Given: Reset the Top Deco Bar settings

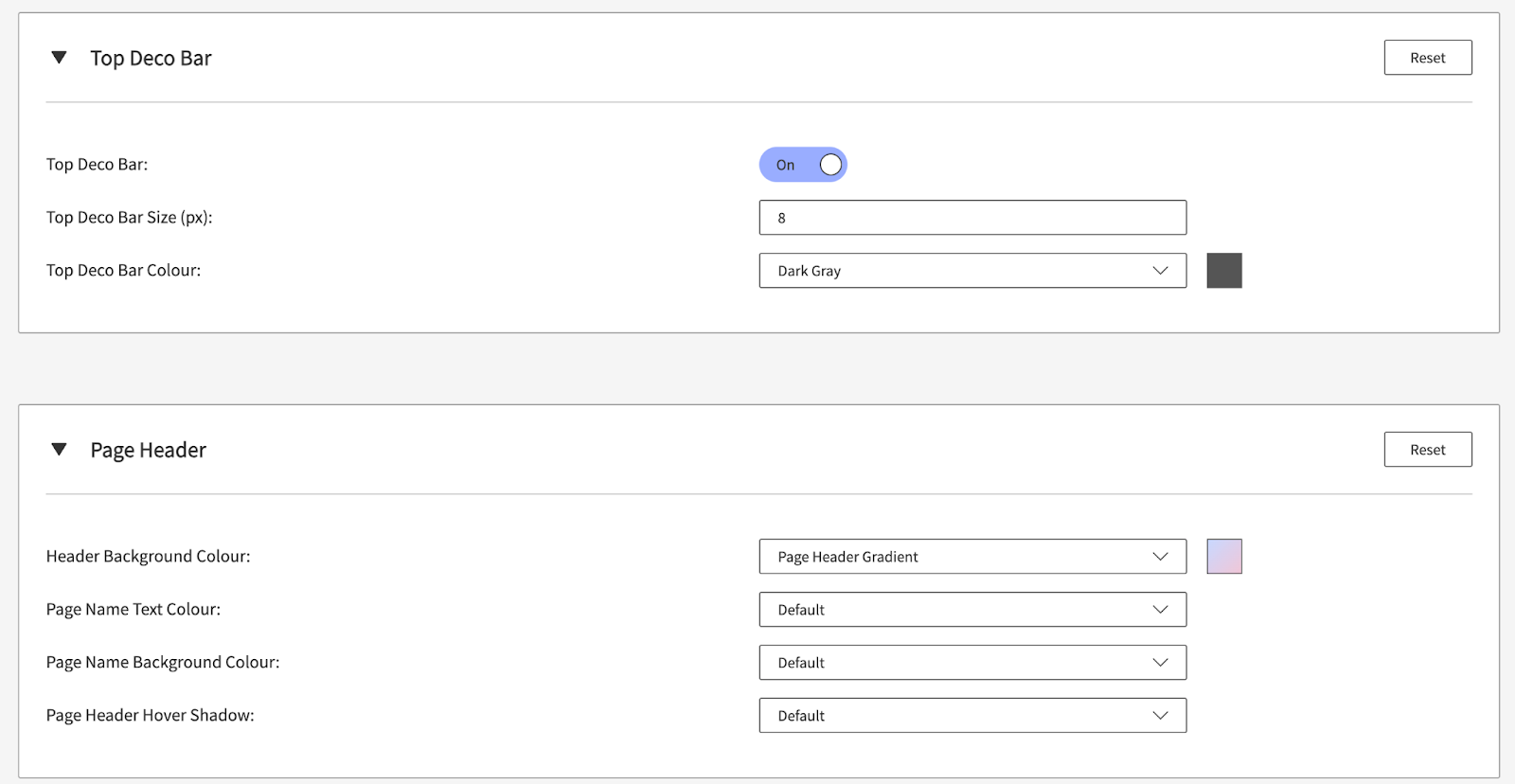Looking at the screenshot, I should pos(1427,58).
